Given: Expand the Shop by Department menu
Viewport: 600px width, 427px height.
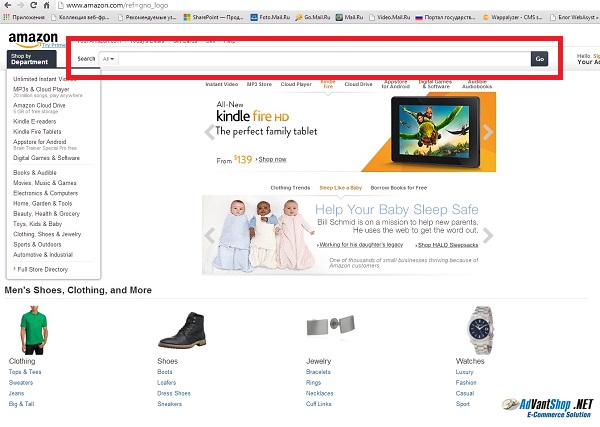Looking at the screenshot, I should (31, 59).
